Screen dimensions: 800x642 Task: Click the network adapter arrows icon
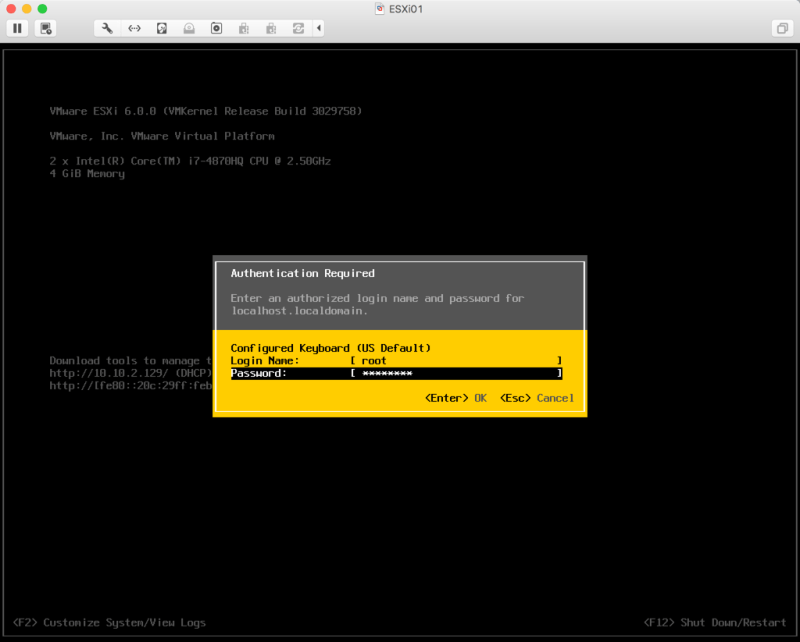(134, 28)
